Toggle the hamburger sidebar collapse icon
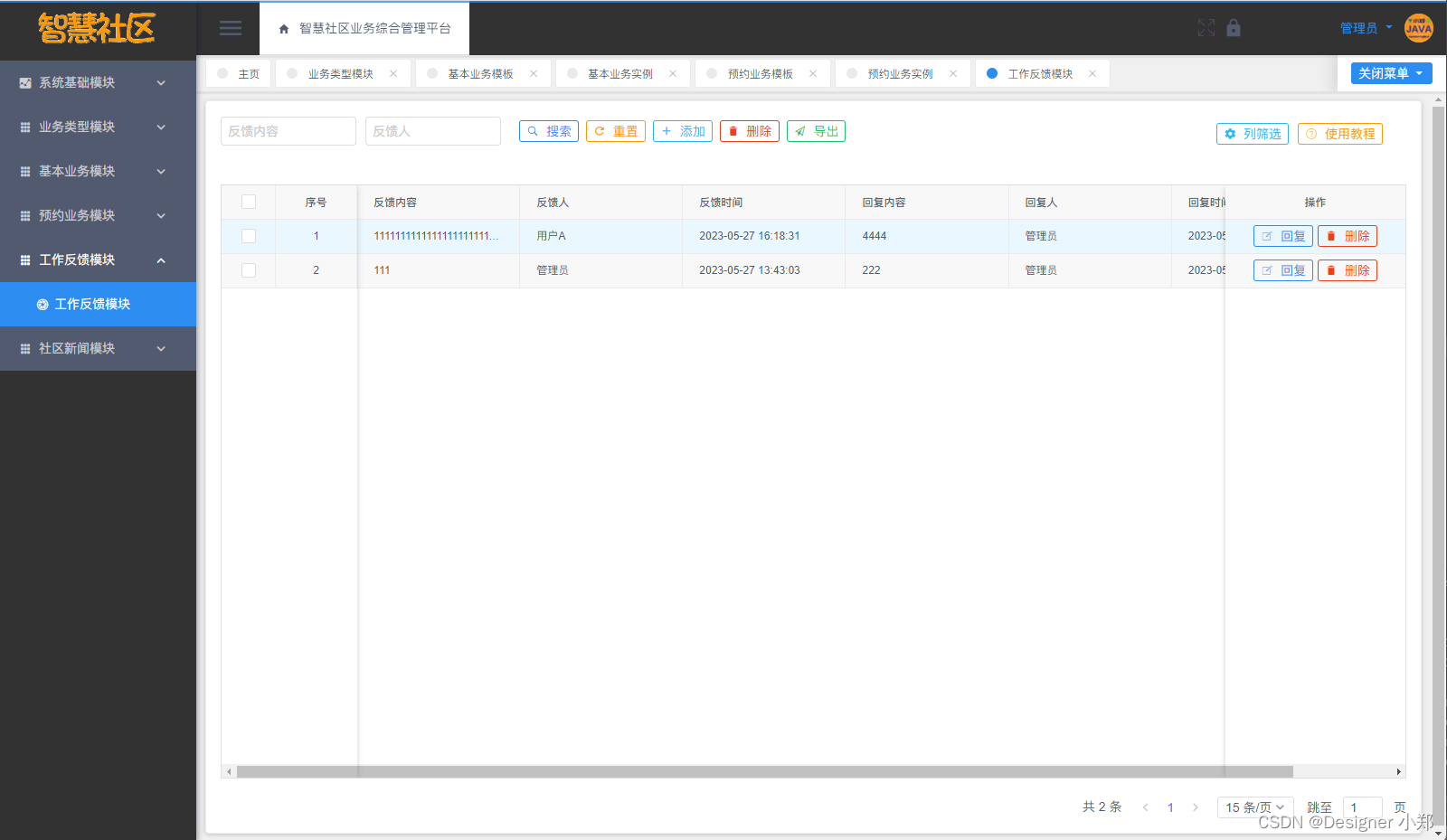This screenshot has width=1447, height=840. [231, 28]
